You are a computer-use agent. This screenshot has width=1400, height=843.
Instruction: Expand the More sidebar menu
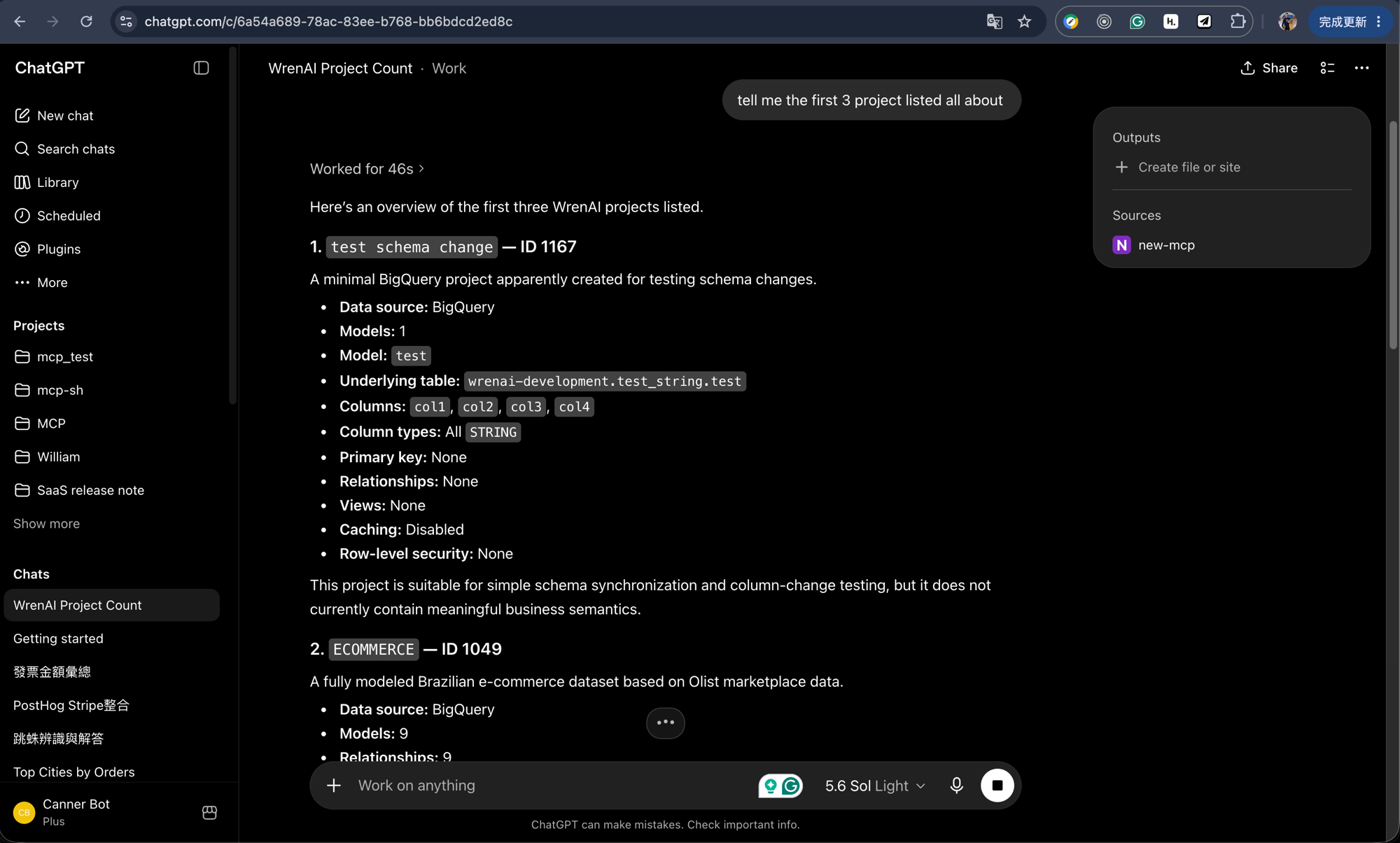41,283
